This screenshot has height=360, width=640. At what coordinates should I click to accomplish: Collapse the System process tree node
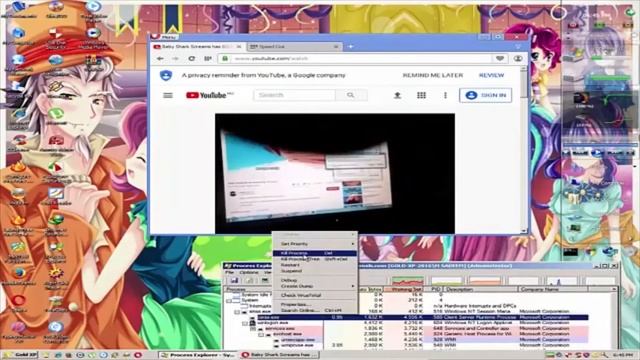pos(229,300)
